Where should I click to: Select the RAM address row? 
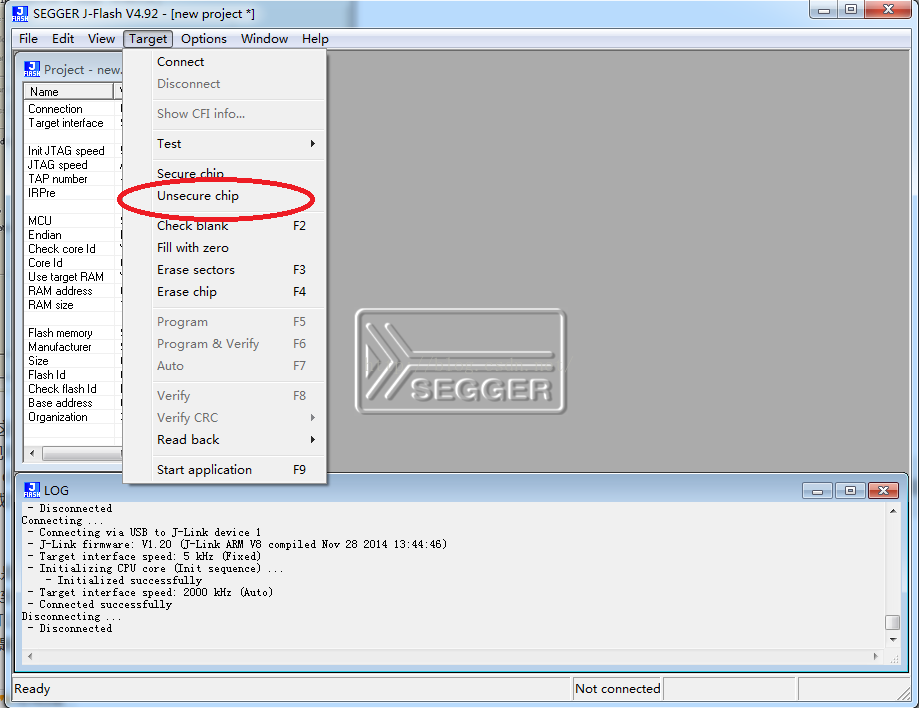73,291
